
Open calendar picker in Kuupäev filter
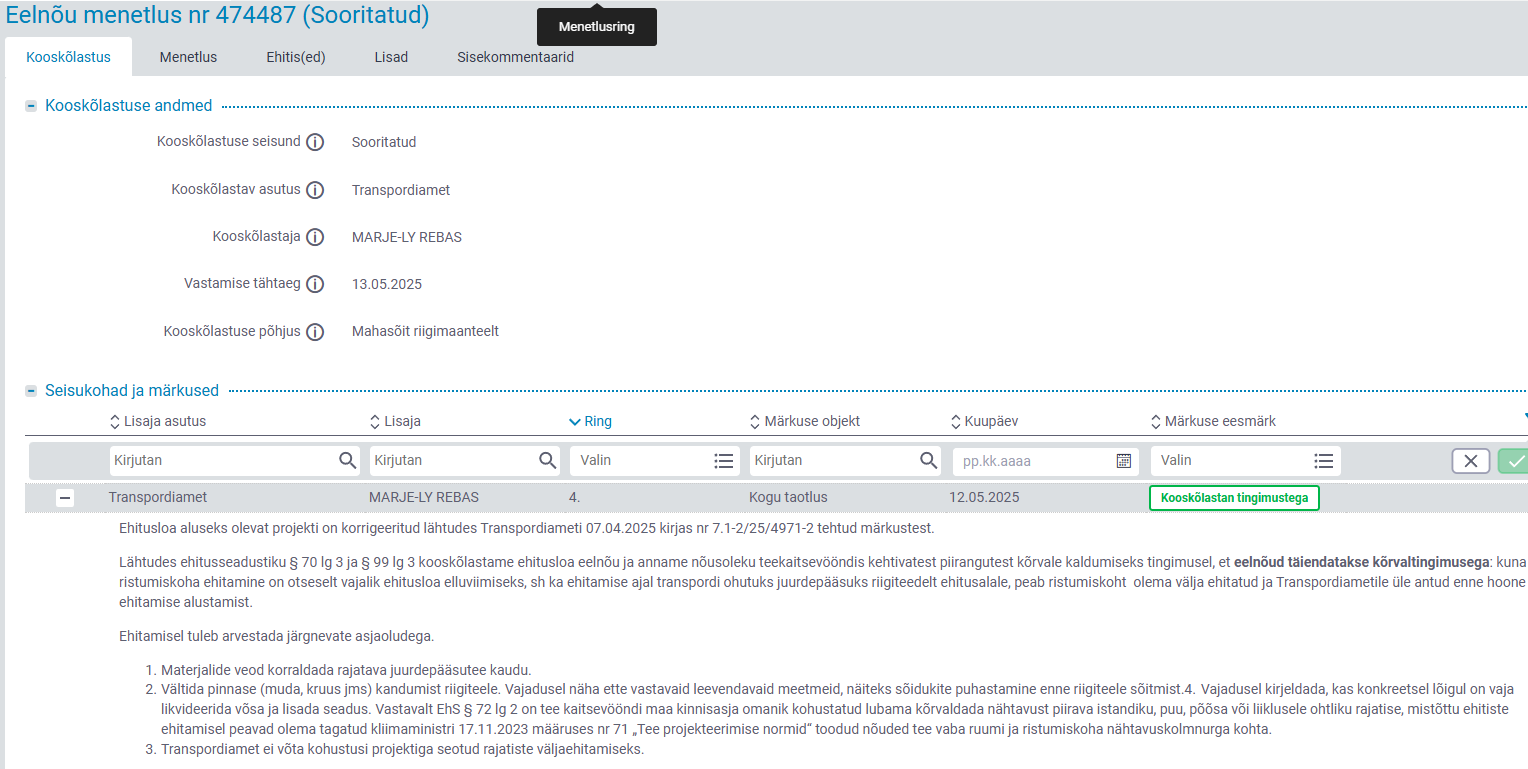pyautogui.click(x=1124, y=461)
